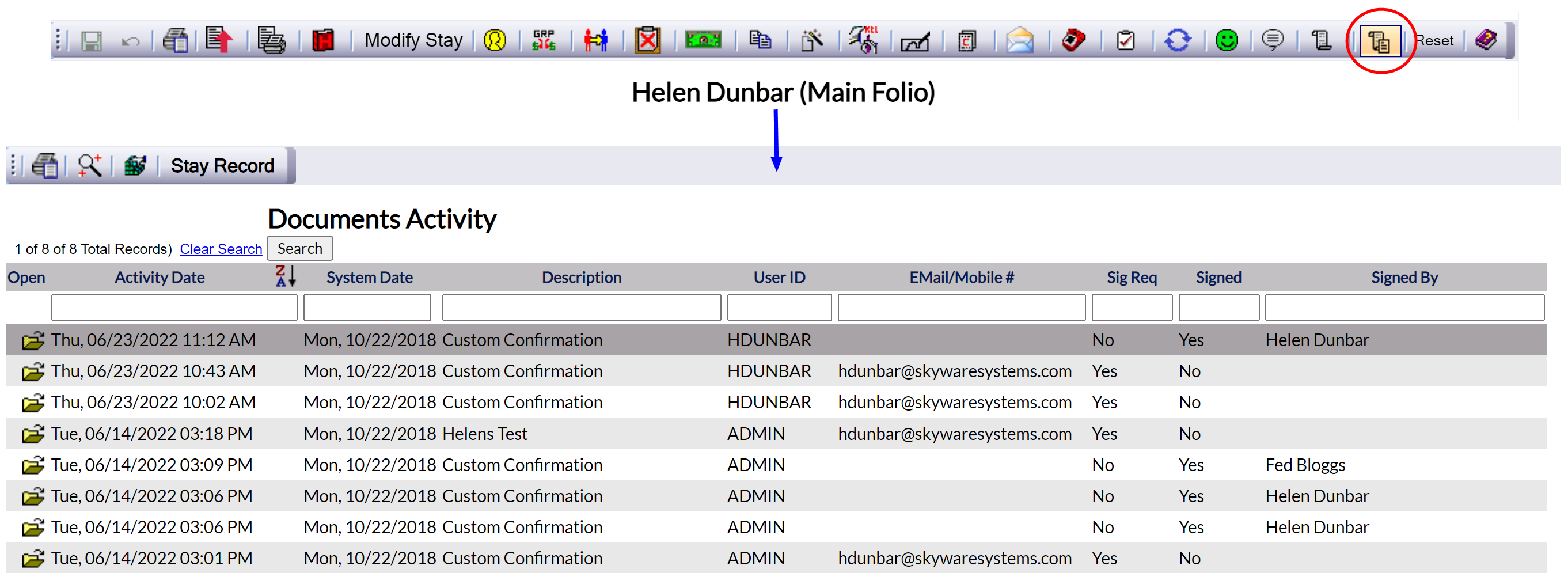Viewport: 1568px width, 588px height.
Task: Click the grayed-out save floppy disk icon
Action: tap(92, 41)
